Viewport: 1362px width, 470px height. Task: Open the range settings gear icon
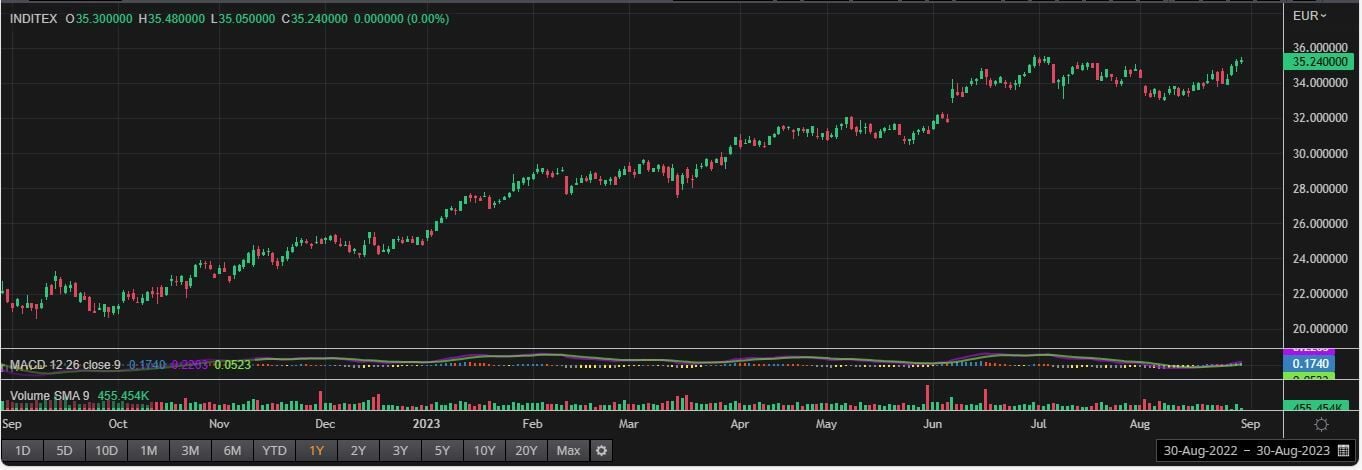(601, 451)
